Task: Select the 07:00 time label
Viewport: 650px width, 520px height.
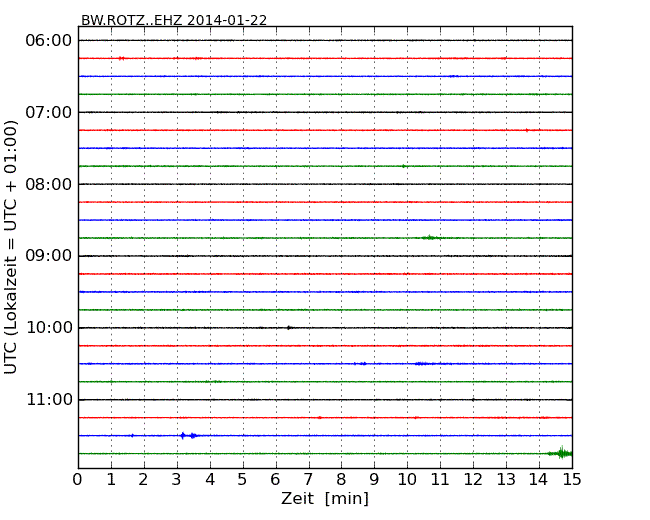Action: click(x=49, y=112)
